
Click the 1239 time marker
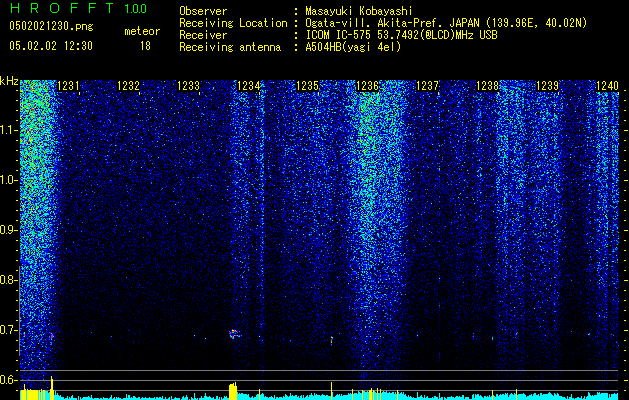(x=548, y=86)
